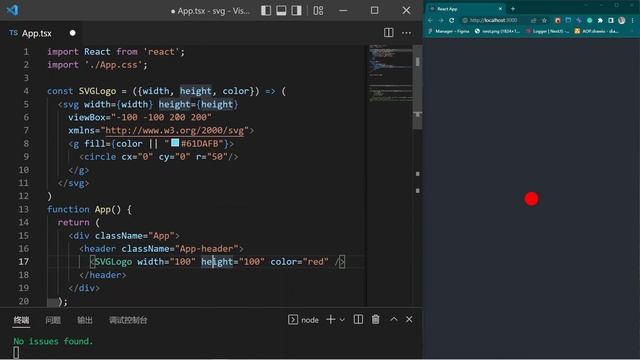Bookmark page with star icon
This screenshot has height=360, width=640.
(544, 20)
